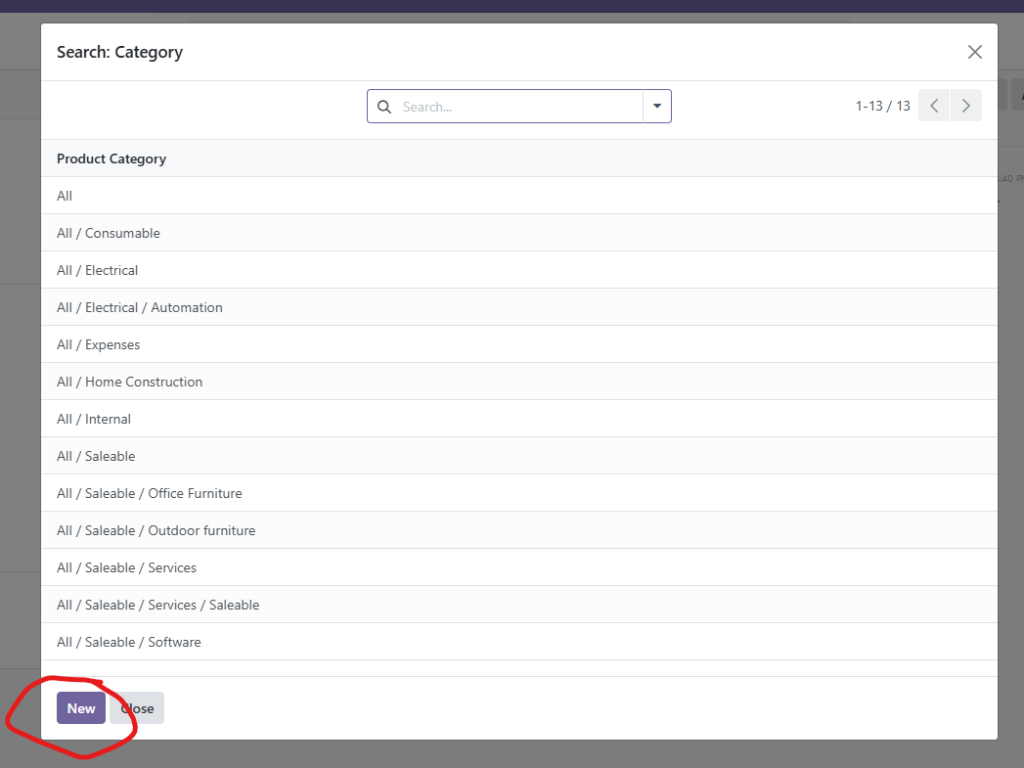Focus the Search... text field
The image size is (1024, 768).
[x=518, y=107]
